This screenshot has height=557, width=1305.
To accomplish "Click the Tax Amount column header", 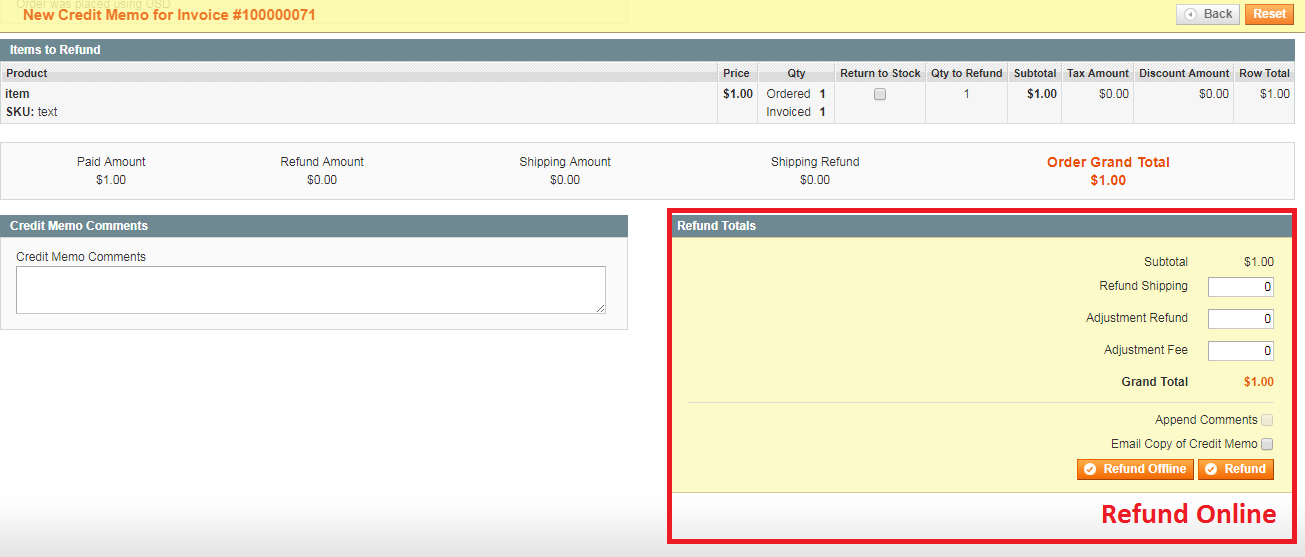I will (x=1097, y=73).
